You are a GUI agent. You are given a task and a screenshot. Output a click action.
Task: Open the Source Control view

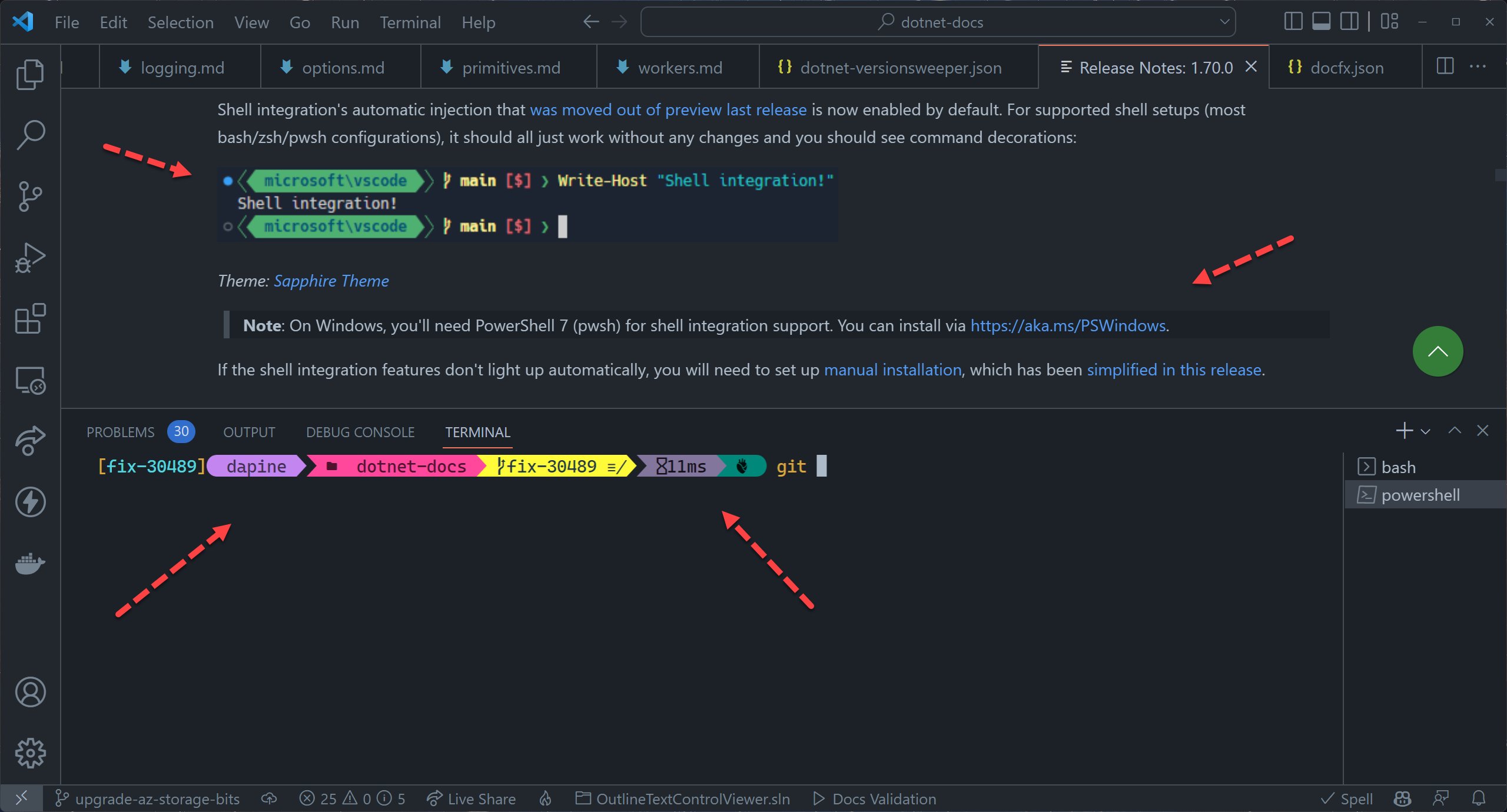click(x=30, y=196)
